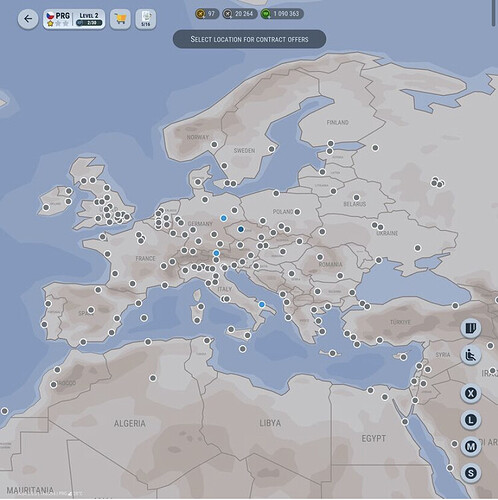Image resolution: width=498 pixels, height=500 pixels.
Task: Toggle the M size airport filter
Action: click(x=471, y=446)
